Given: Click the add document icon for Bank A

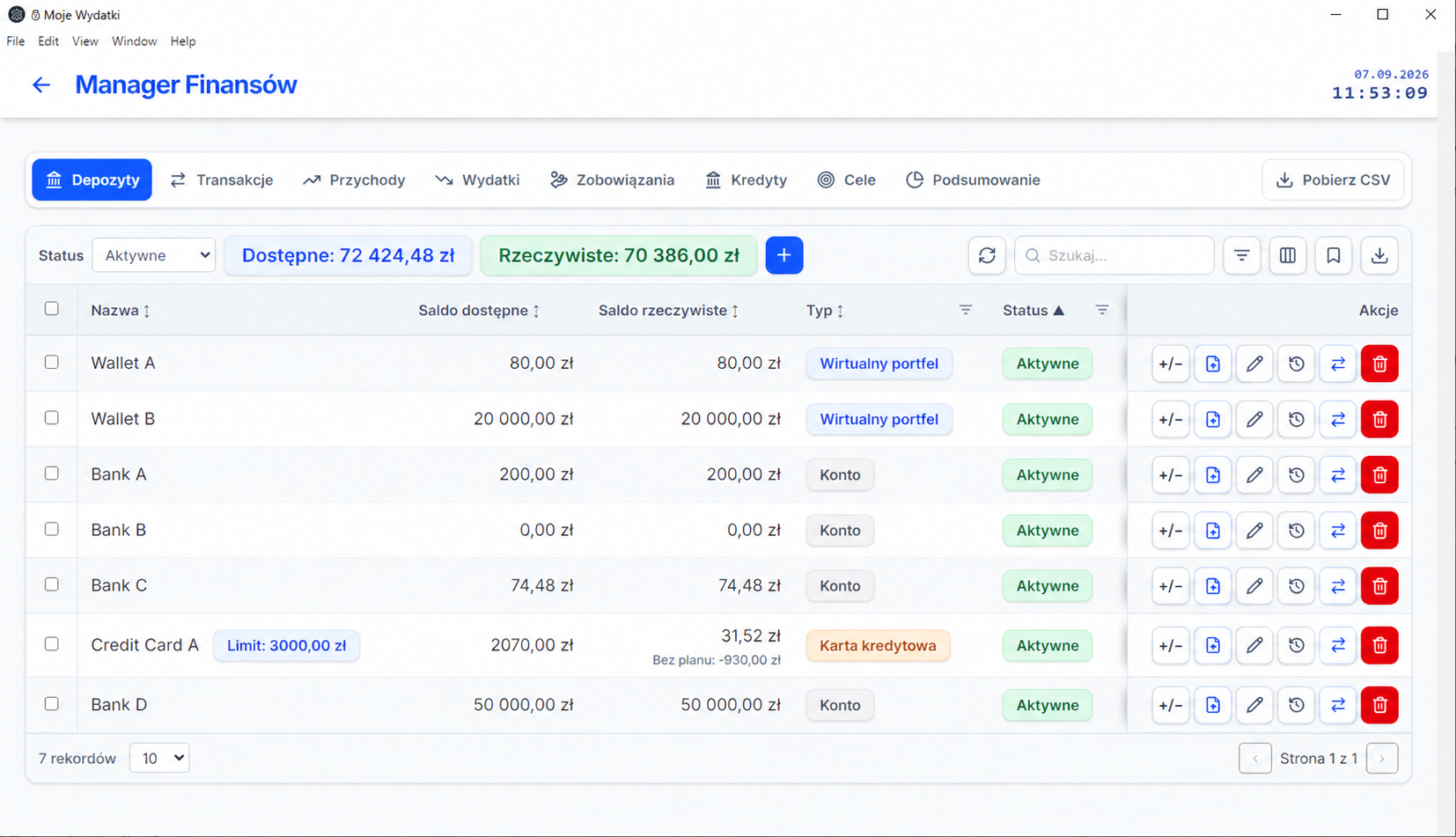Looking at the screenshot, I should [1213, 474].
